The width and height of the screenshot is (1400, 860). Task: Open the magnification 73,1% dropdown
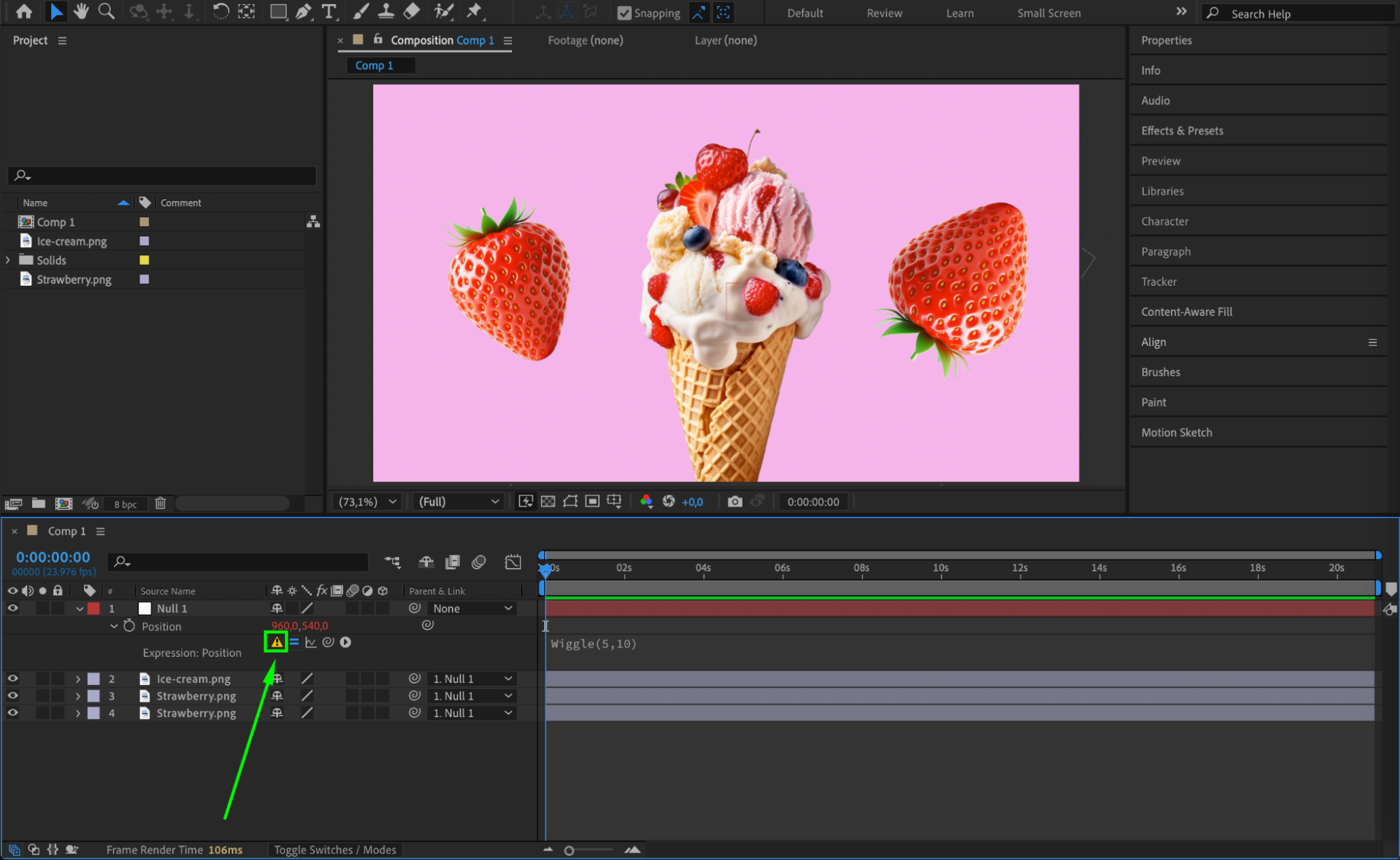367,501
